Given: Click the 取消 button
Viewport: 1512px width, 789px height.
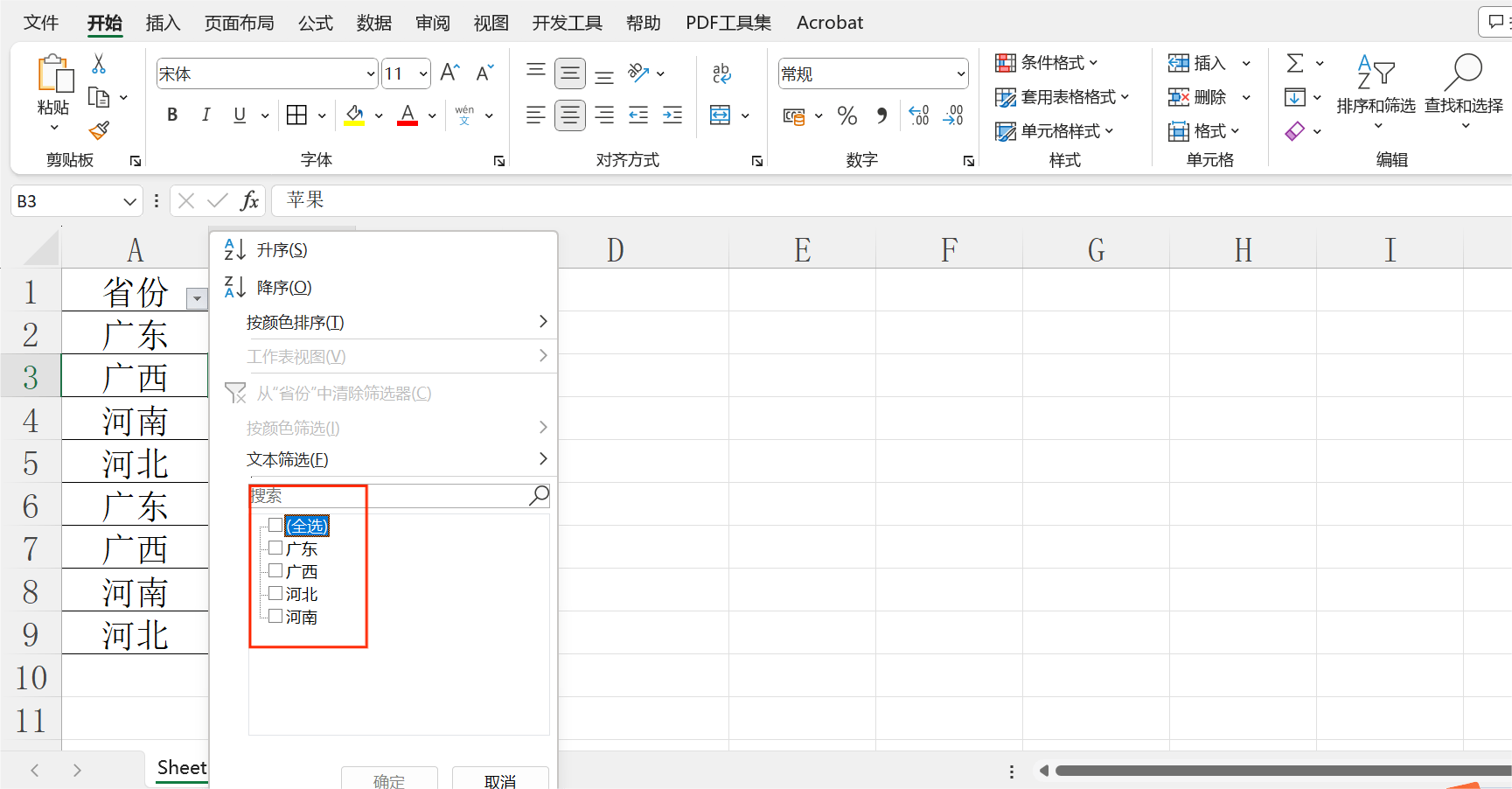Looking at the screenshot, I should (500, 781).
